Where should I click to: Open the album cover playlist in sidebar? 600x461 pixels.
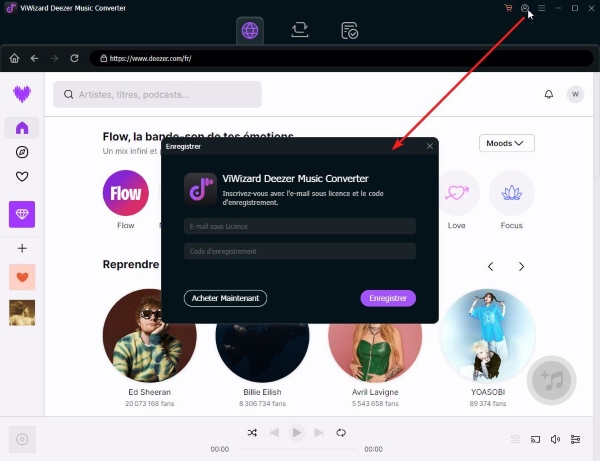point(22,313)
